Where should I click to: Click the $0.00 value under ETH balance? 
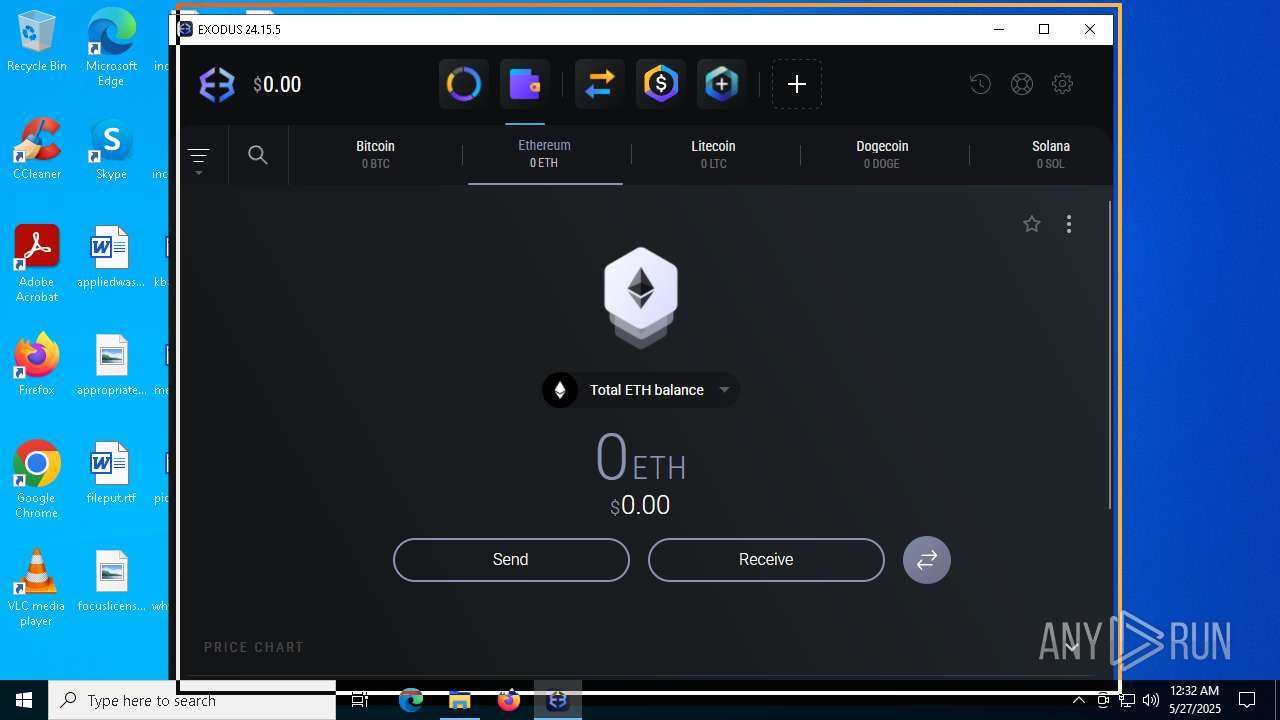point(640,505)
